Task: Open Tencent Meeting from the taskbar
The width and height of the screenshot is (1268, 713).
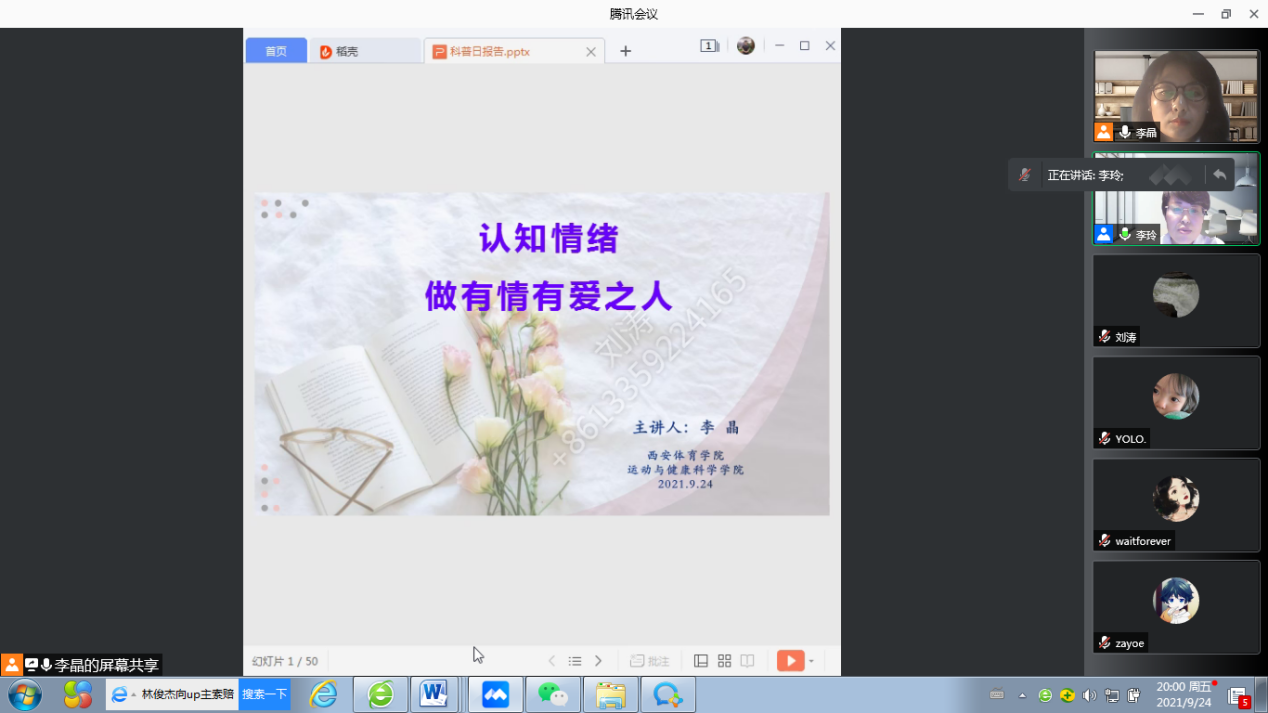Action: pos(496,694)
